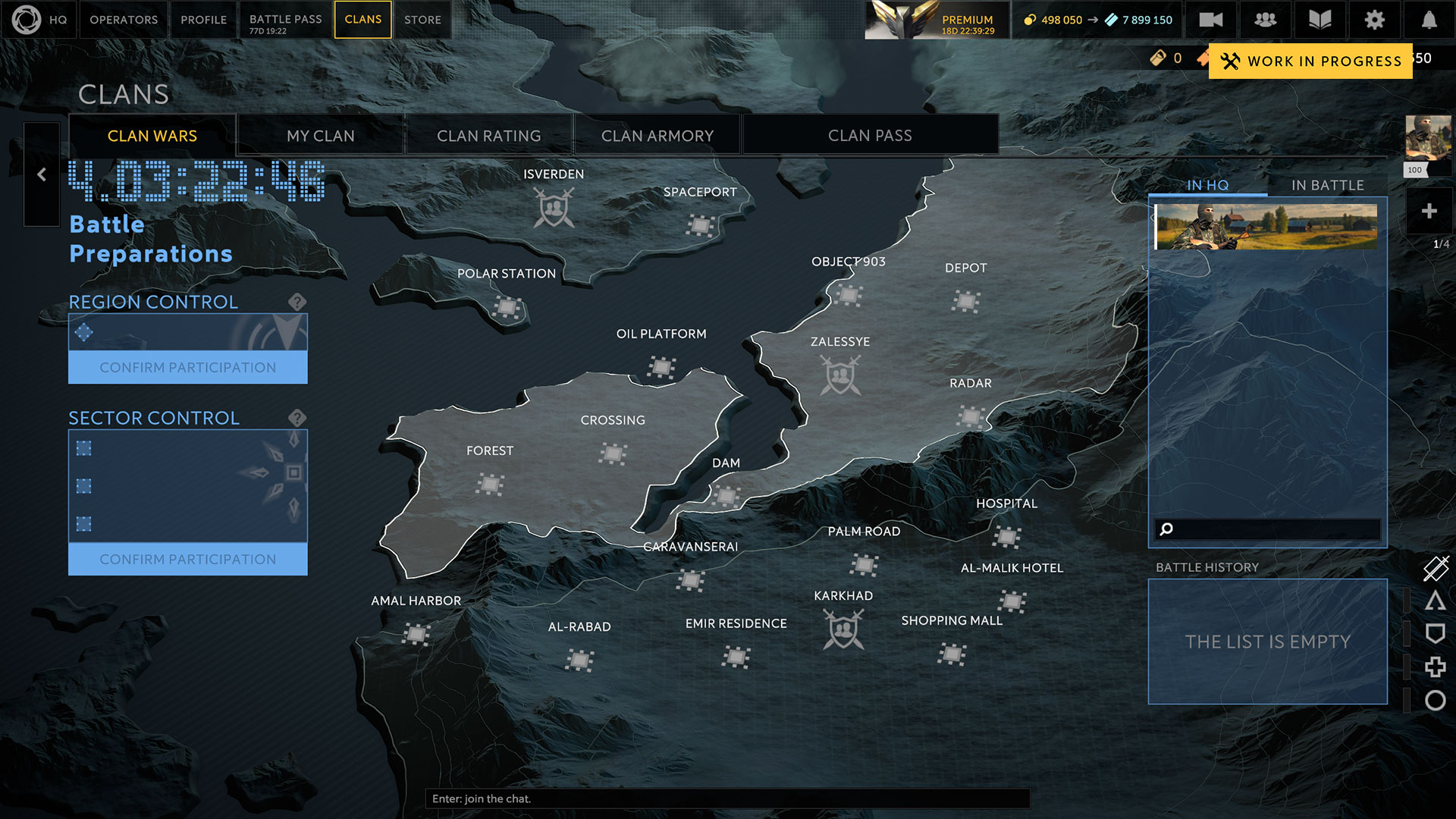Open the settings gear icon
The image size is (1456, 819).
point(1374,20)
